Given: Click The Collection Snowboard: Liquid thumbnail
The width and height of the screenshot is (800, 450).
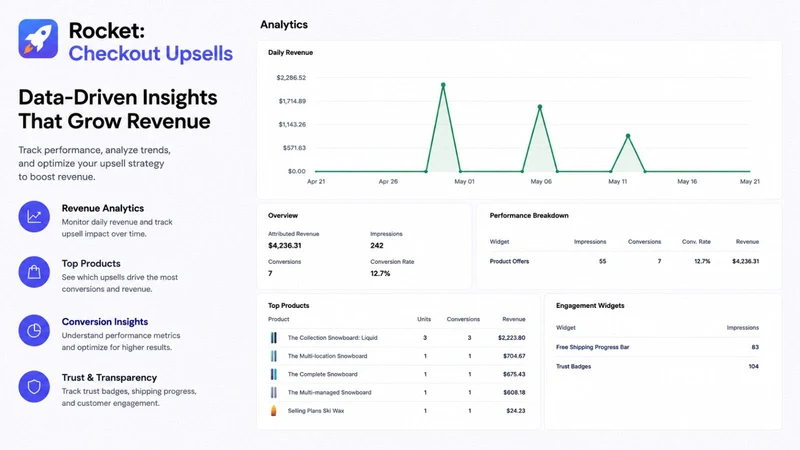Looking at the screenshot, I should [x=274, y=338].
